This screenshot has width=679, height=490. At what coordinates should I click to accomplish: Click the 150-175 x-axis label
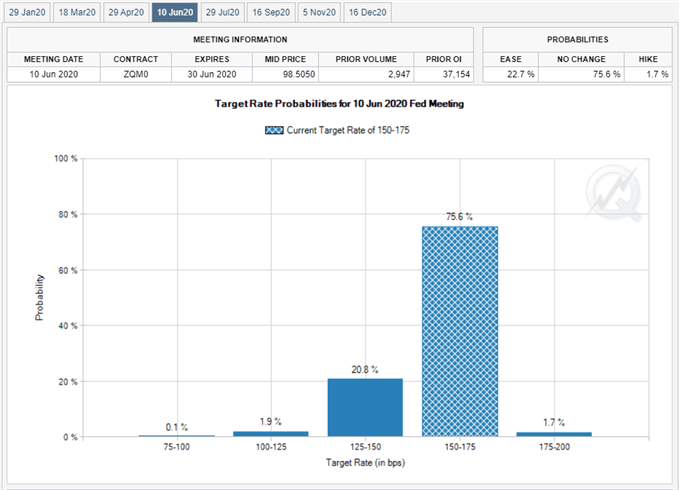[x=459, y=447]
